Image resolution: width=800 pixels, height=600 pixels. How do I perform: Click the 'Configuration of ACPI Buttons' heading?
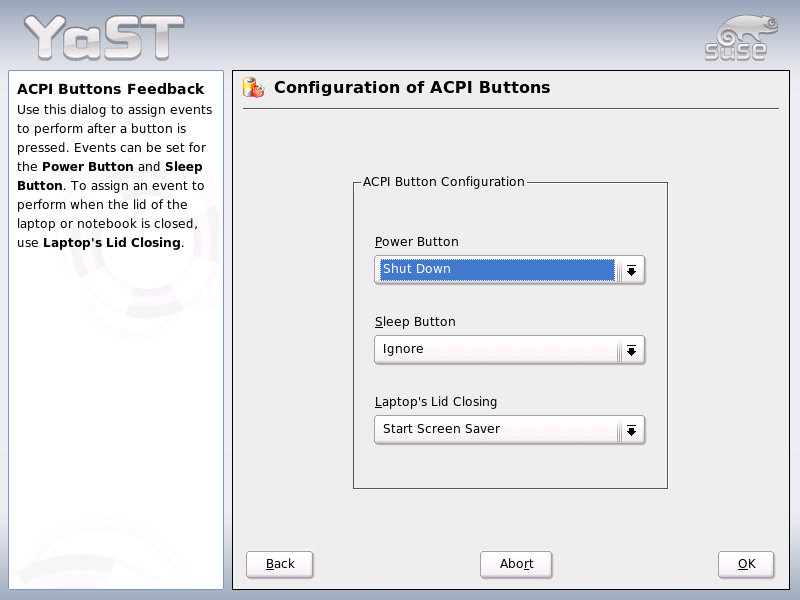(412, 87)
